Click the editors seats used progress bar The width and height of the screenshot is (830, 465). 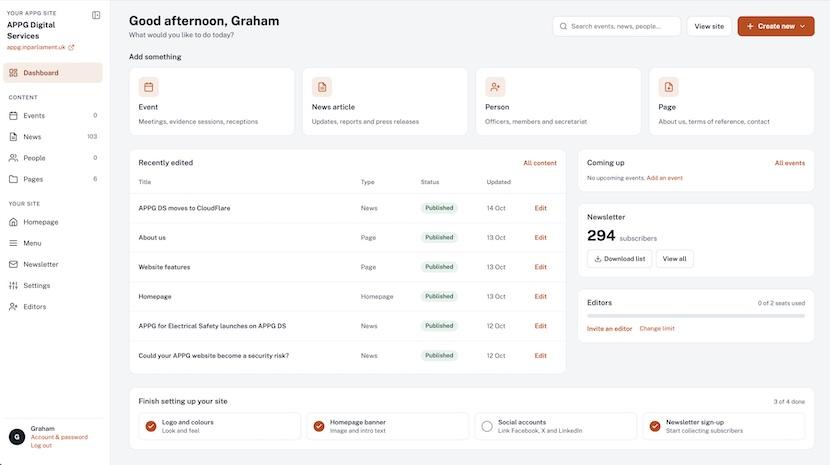click(696, 316)
